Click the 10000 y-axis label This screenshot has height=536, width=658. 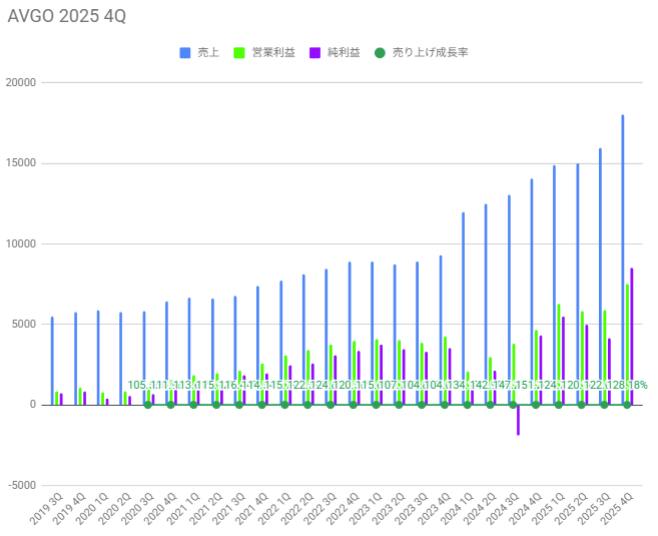(x=21, y=244)
